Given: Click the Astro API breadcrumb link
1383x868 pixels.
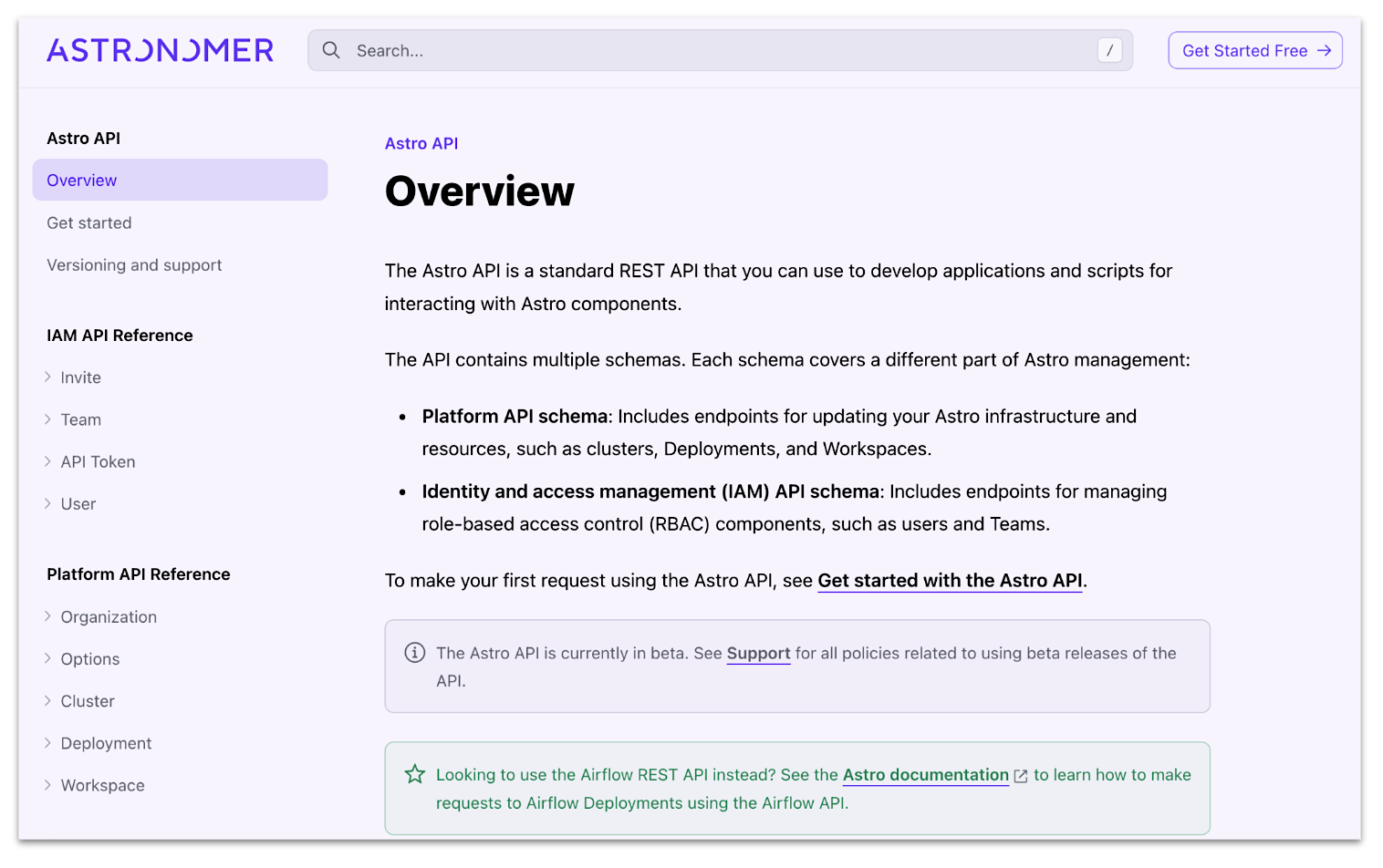Looking at the screenshot, I should coord(421,143).
